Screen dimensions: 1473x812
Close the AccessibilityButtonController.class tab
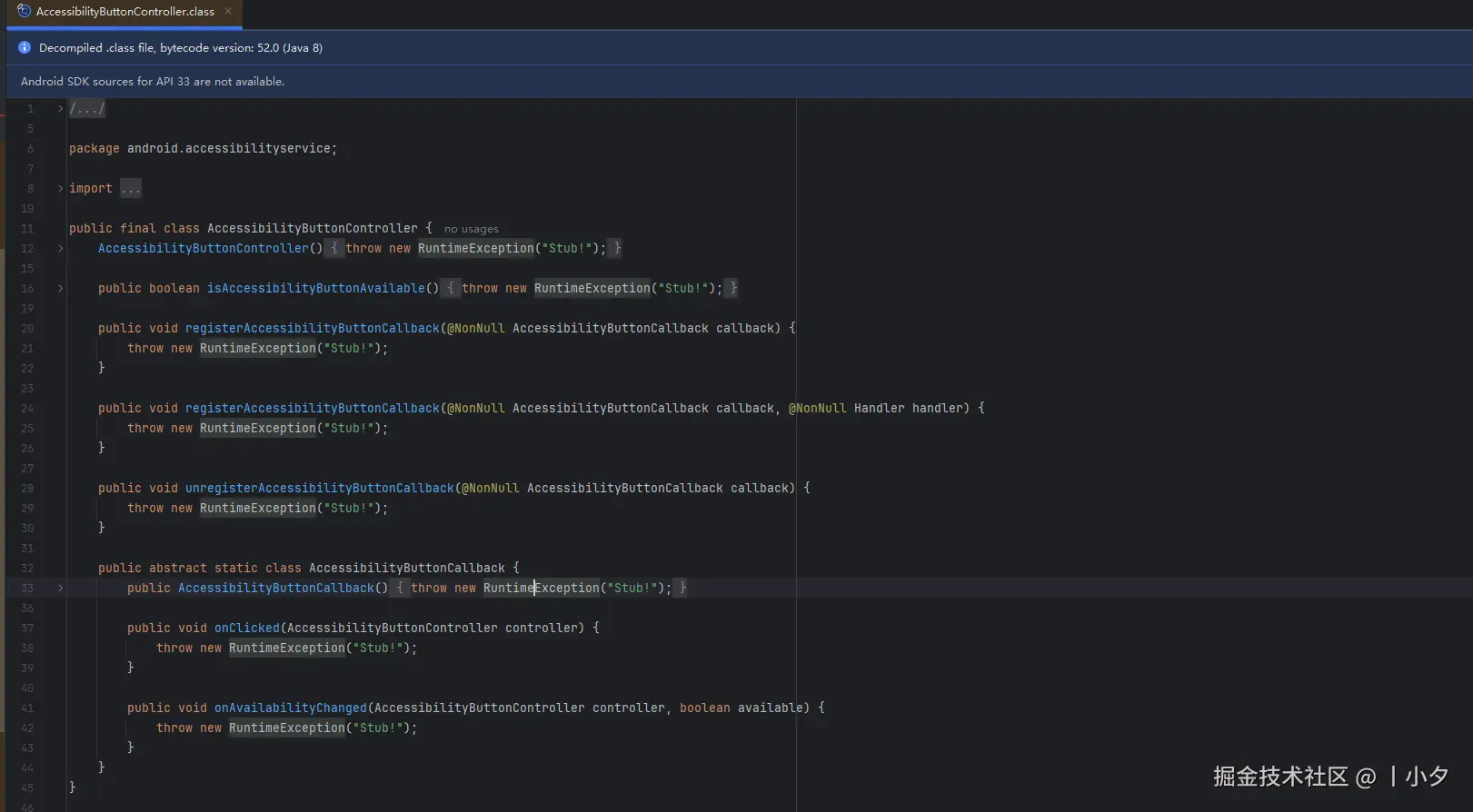tap(228, 11)
